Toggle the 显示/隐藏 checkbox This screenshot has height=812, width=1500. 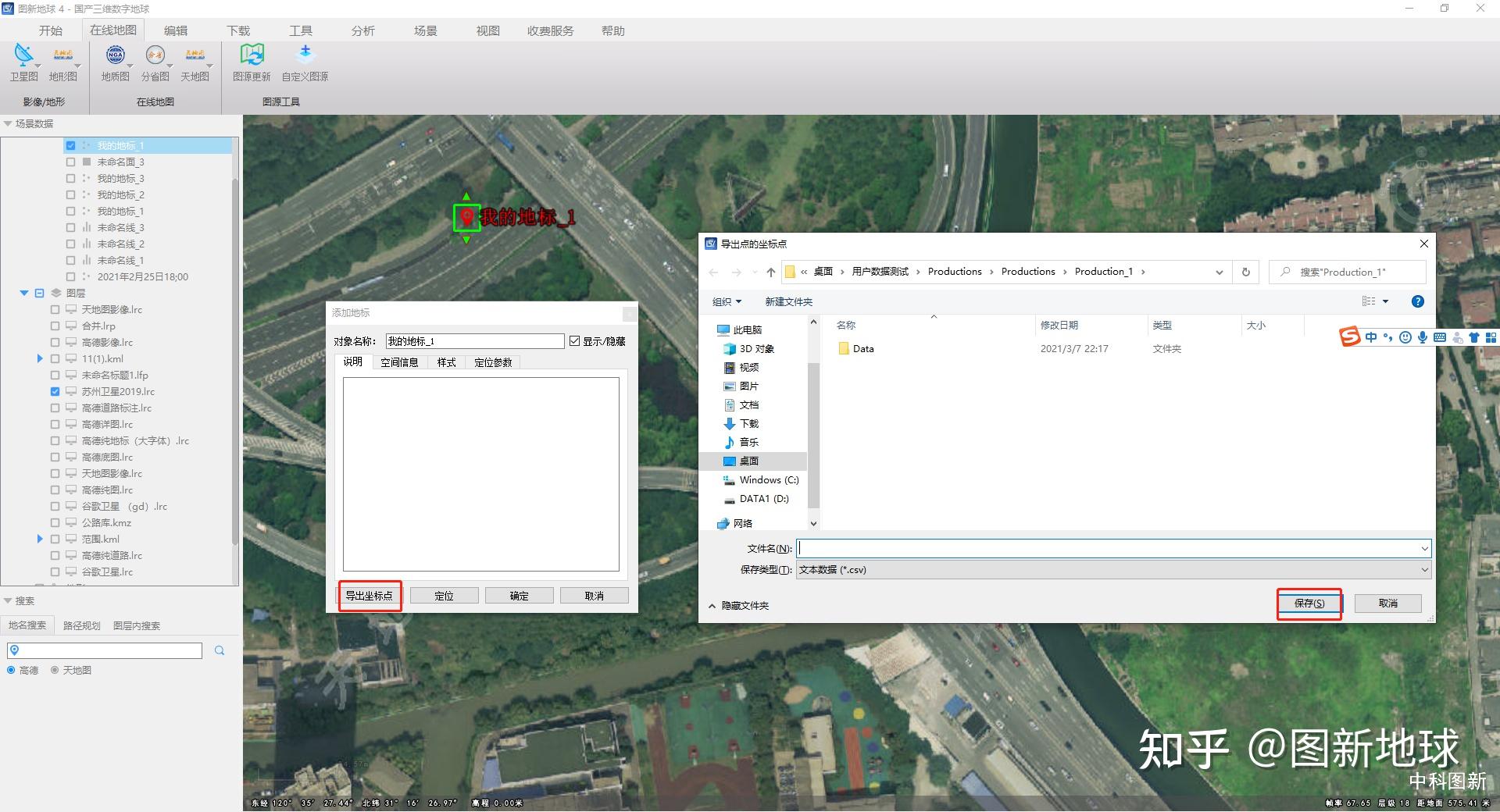(575, 341)
